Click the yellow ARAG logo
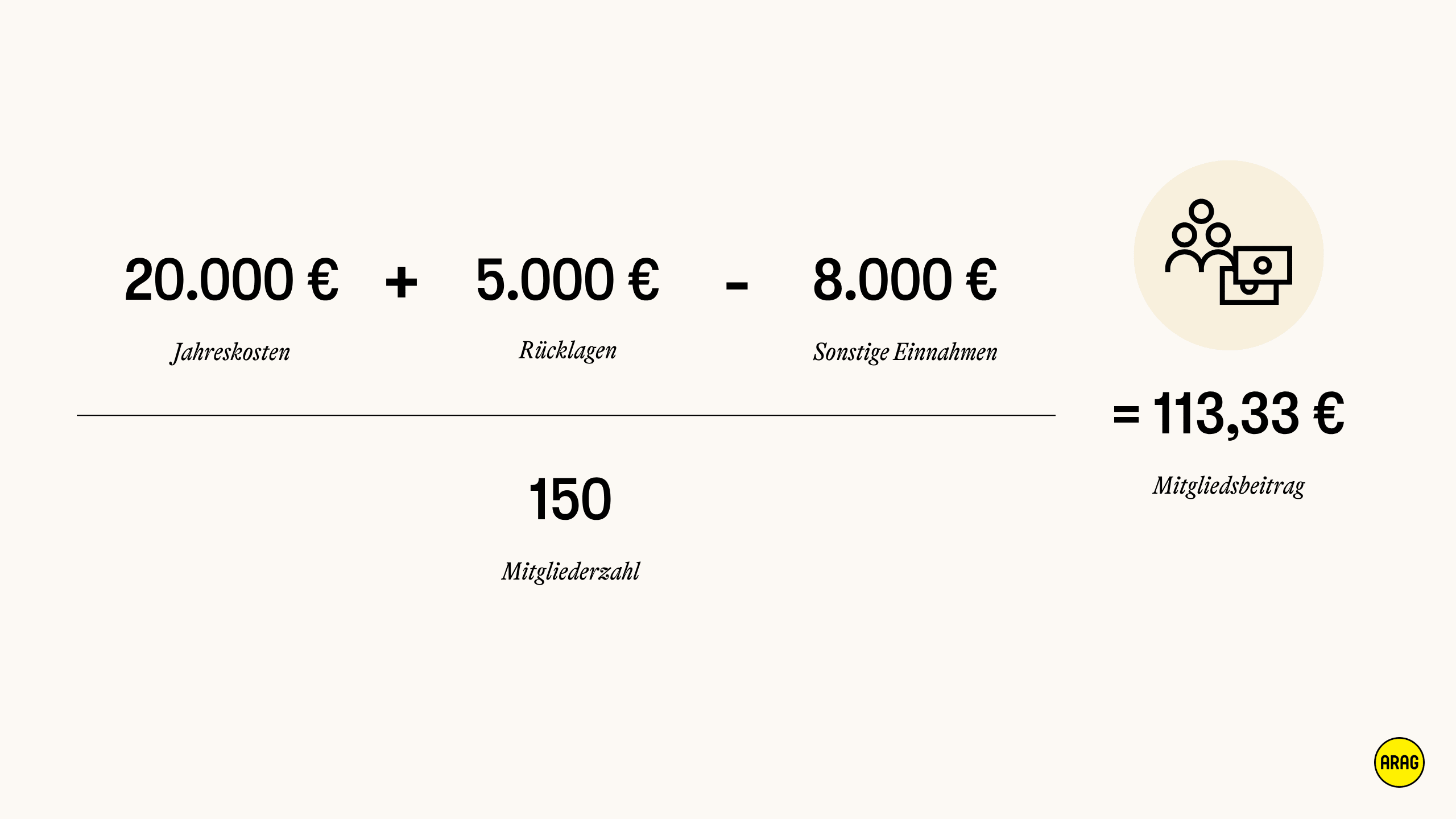This screenshot has width=1456, height=819. 1399,762
